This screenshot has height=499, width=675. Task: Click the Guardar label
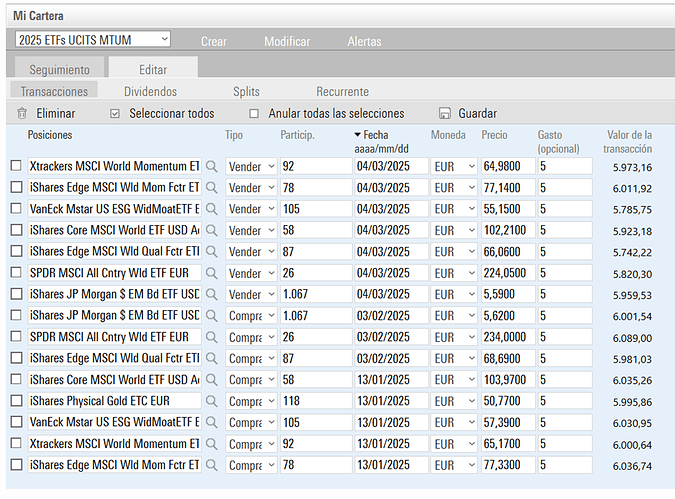(477, 113)
